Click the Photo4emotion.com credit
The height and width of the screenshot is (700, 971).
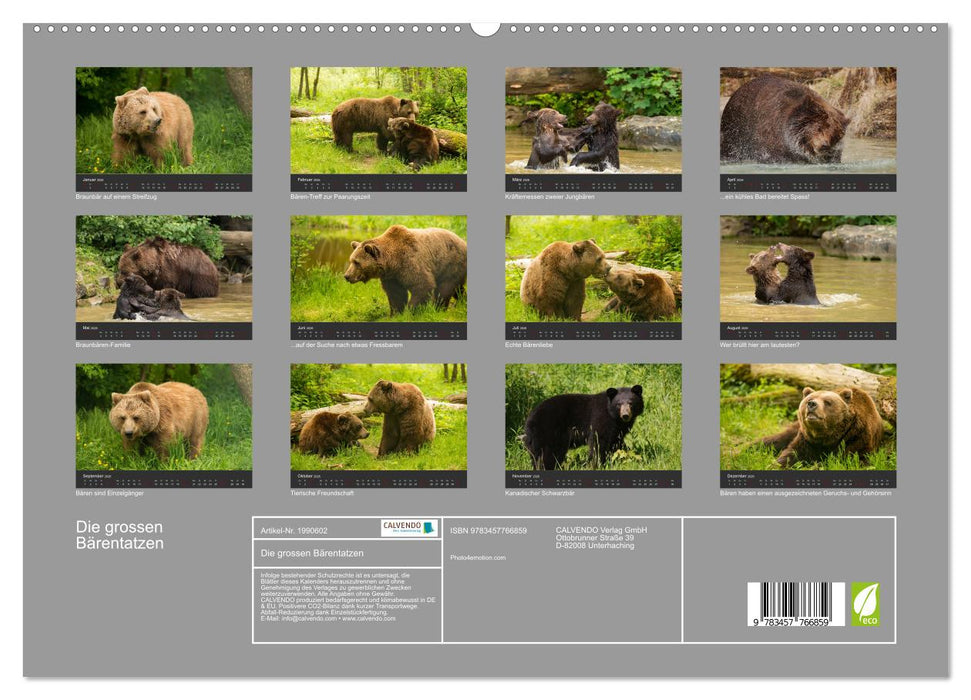click(477, 557)
